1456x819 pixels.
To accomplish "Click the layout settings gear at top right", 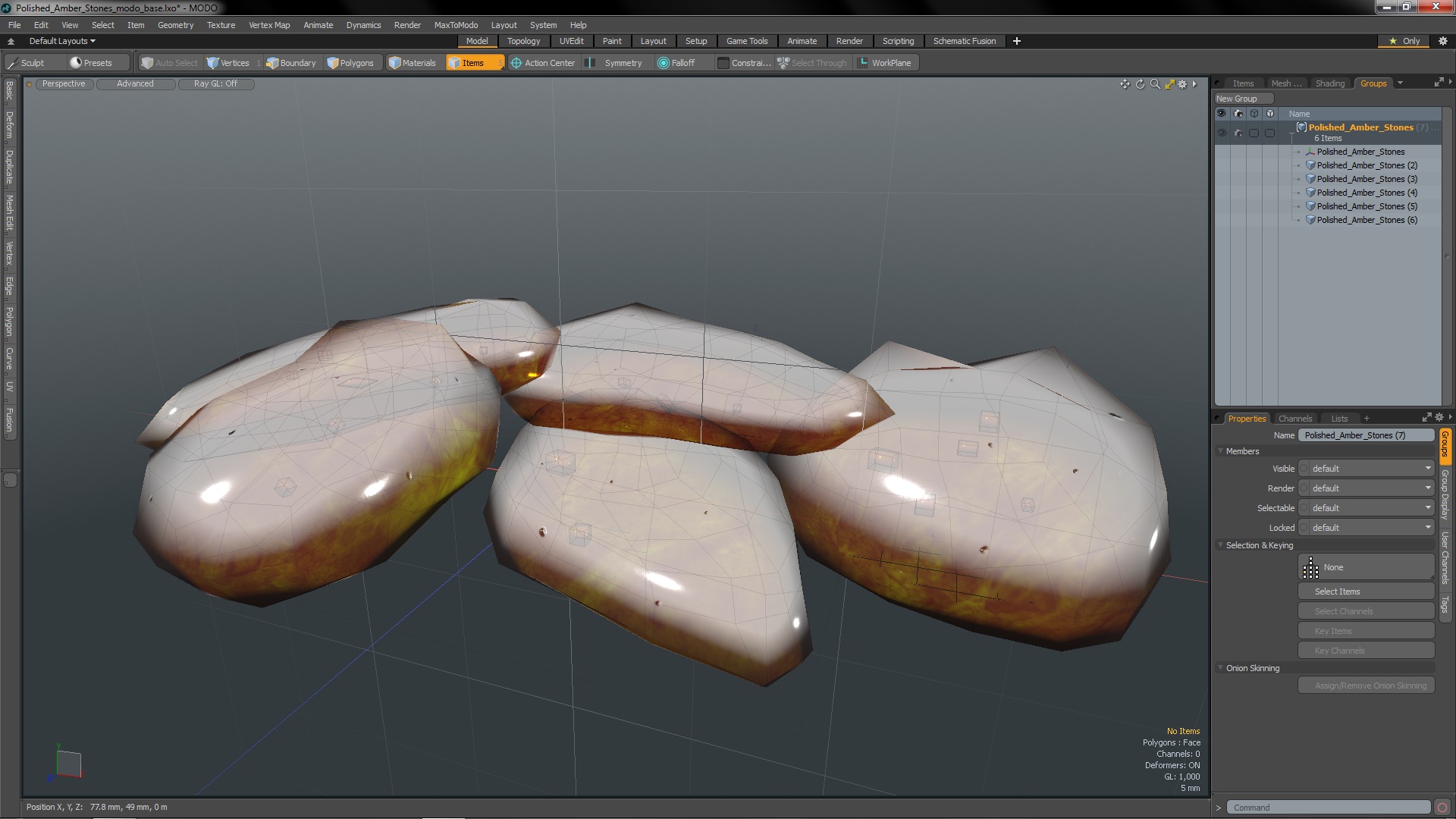I will click(x=1443, y=41).
